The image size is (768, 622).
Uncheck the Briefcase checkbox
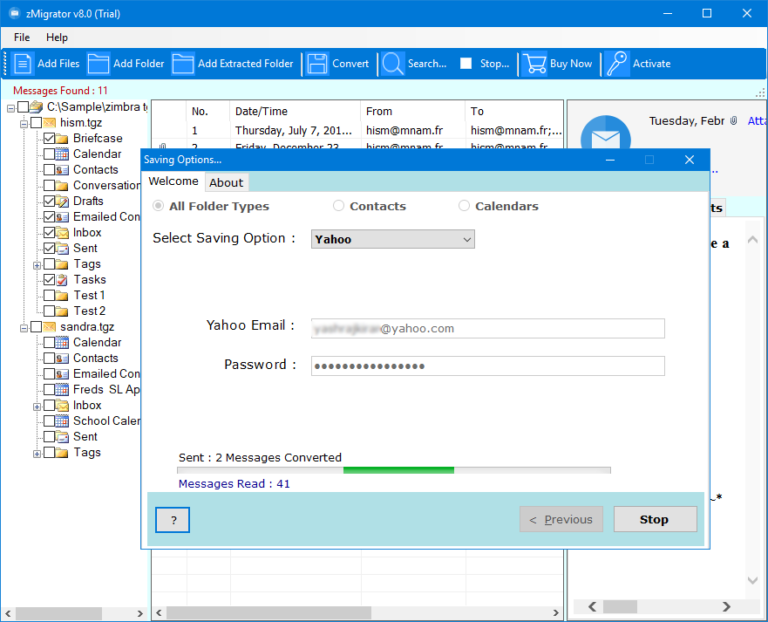click(49, 139)
